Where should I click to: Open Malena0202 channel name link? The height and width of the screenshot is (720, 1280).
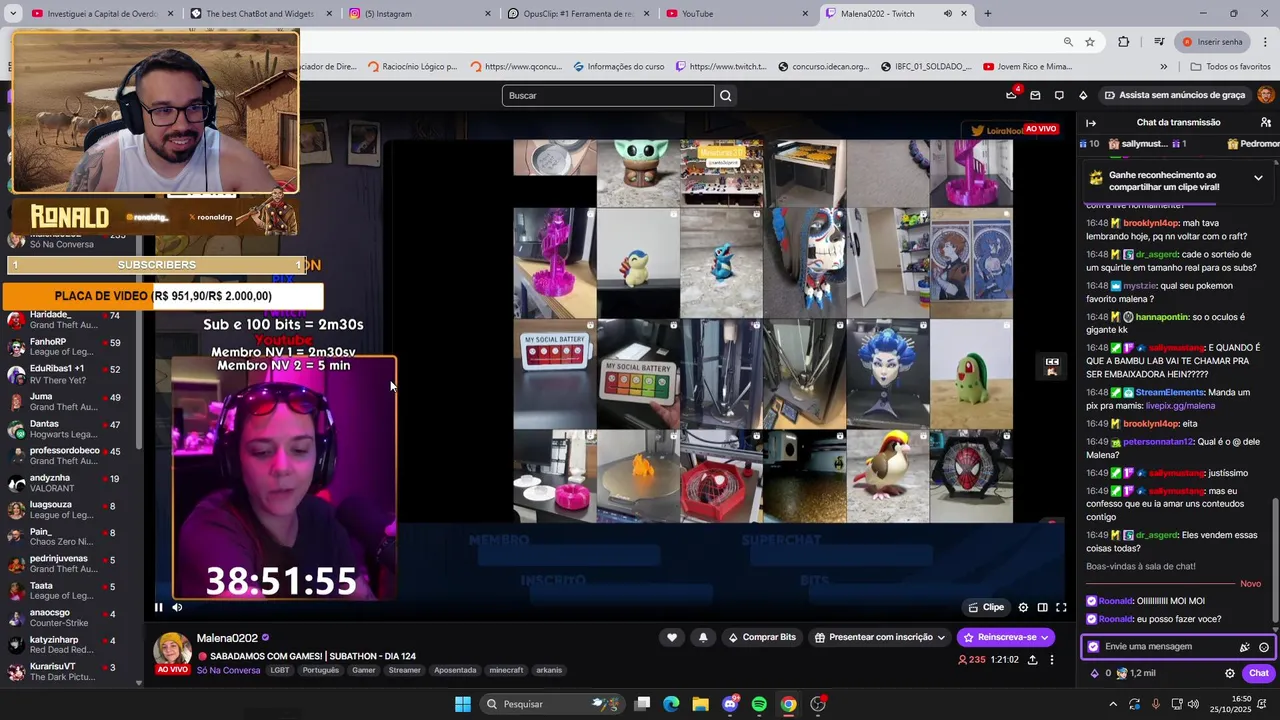click(227, 638)
